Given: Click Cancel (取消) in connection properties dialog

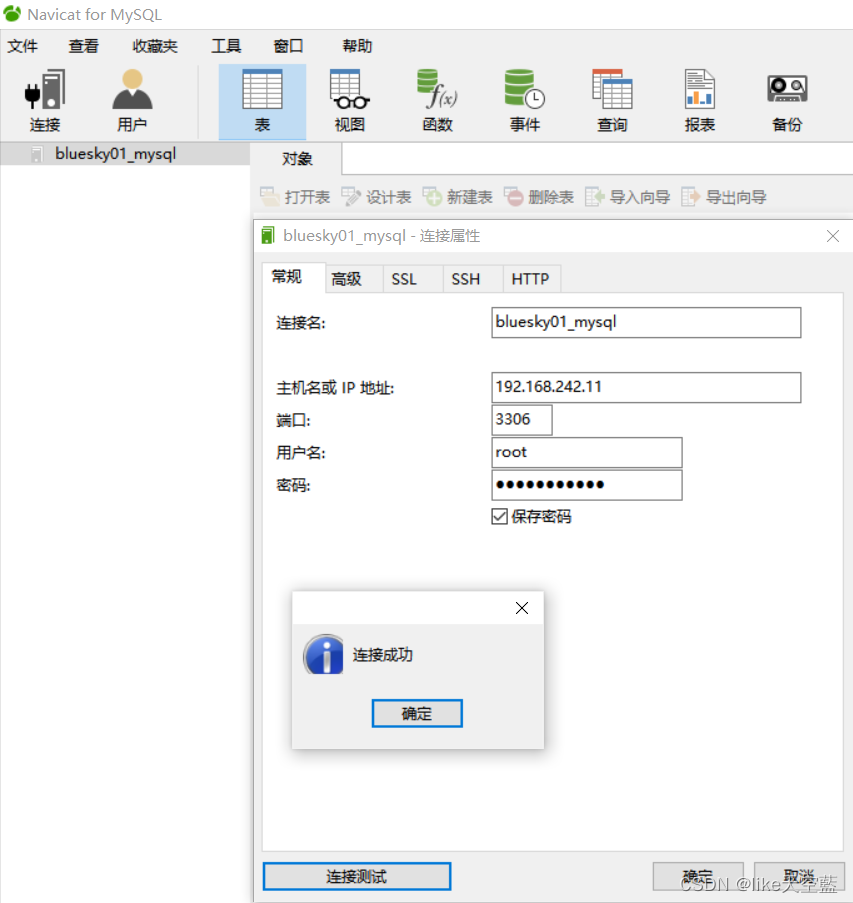Looking at the screenshot, I should 799,877.
